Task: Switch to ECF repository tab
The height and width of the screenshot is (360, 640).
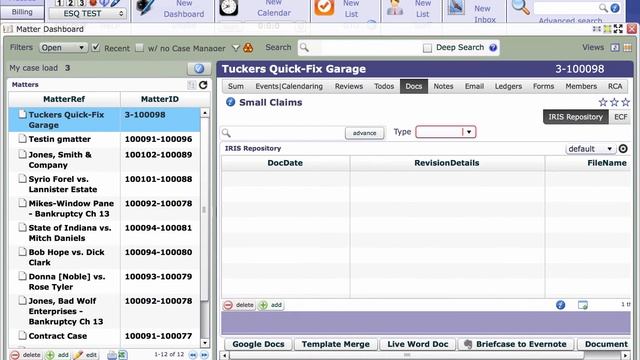Action: pos(620,117)
